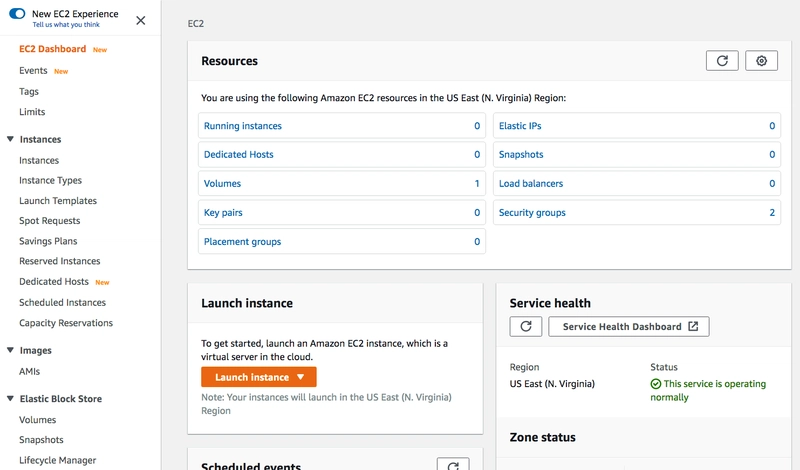
Task: Open Savings Plans in sidebar
Action: [x=48, y=241]
